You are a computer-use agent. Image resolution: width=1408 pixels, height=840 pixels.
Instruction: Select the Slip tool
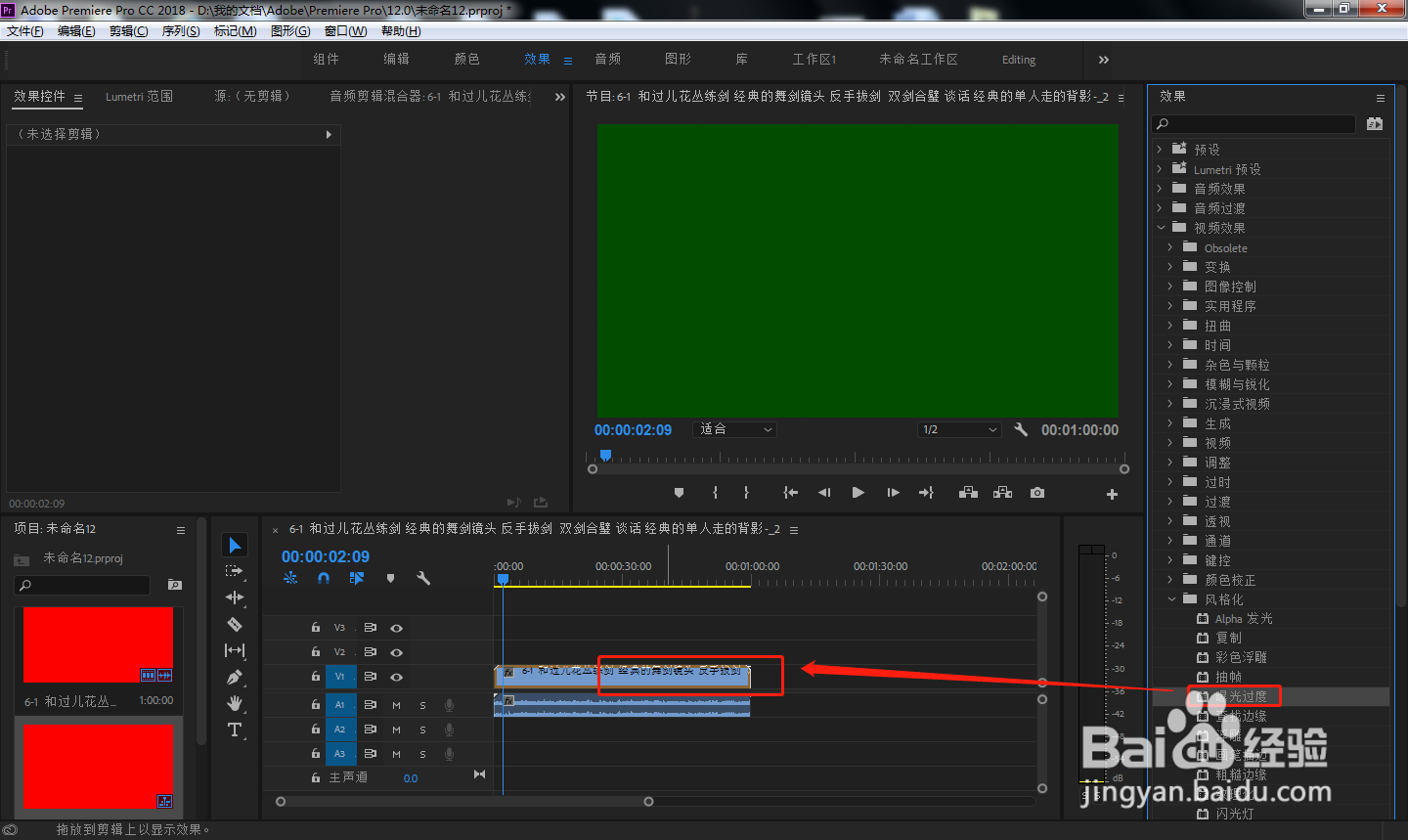[235, 650]
